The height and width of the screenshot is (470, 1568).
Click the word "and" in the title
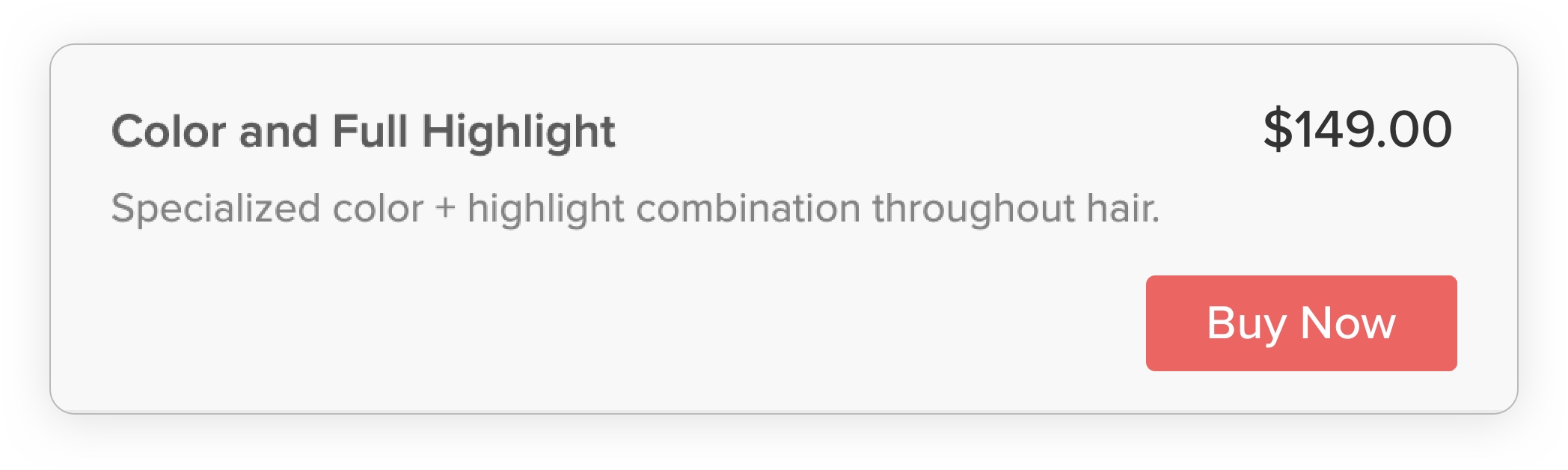point(278,132)
